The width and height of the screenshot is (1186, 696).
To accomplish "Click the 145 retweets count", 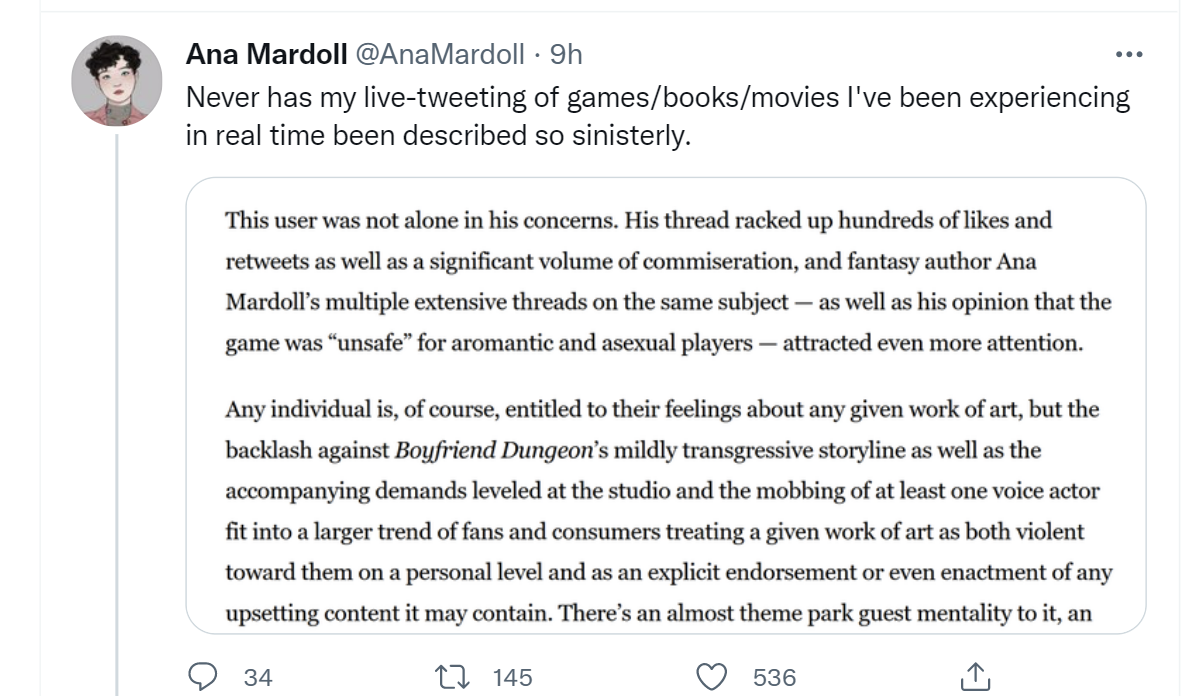I will [512, 678].
